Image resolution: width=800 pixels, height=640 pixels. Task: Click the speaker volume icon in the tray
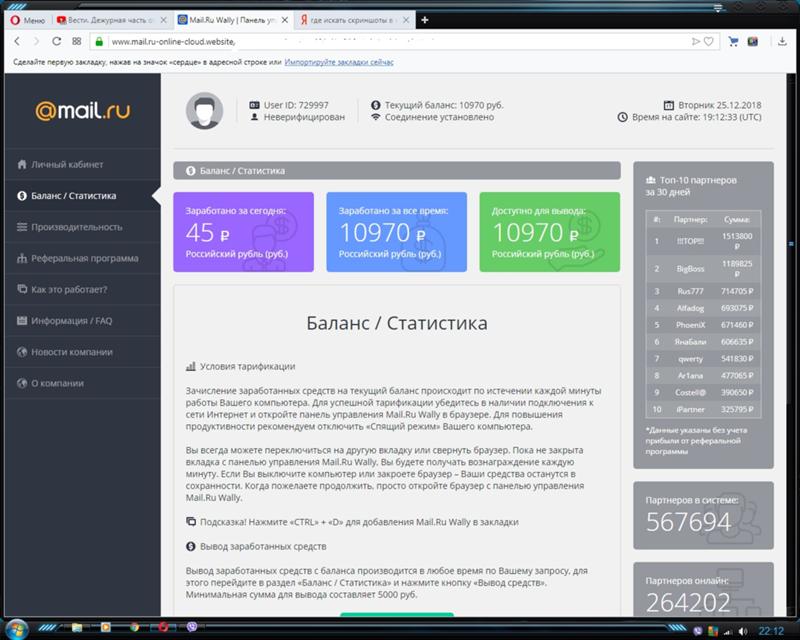743,631
